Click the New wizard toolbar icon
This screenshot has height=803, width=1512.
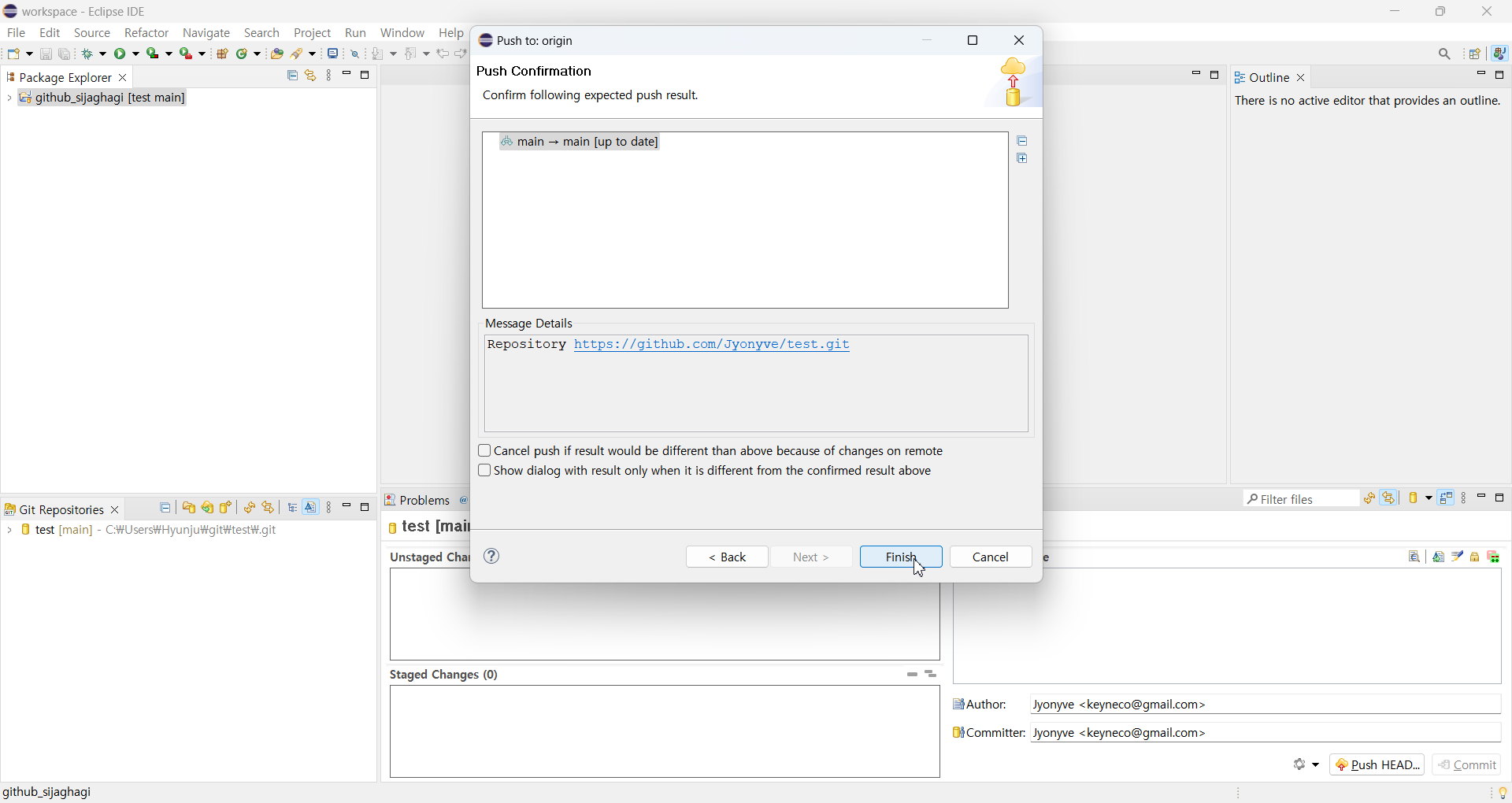click(x=14, y=54)
